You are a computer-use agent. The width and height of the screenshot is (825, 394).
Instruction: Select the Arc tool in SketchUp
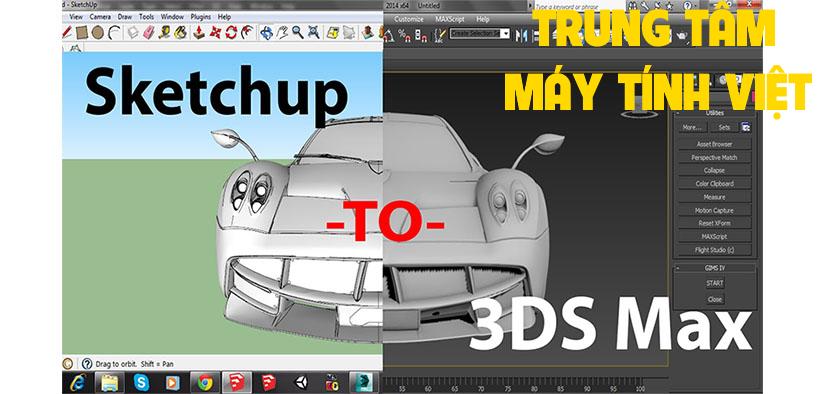[114, 33]
